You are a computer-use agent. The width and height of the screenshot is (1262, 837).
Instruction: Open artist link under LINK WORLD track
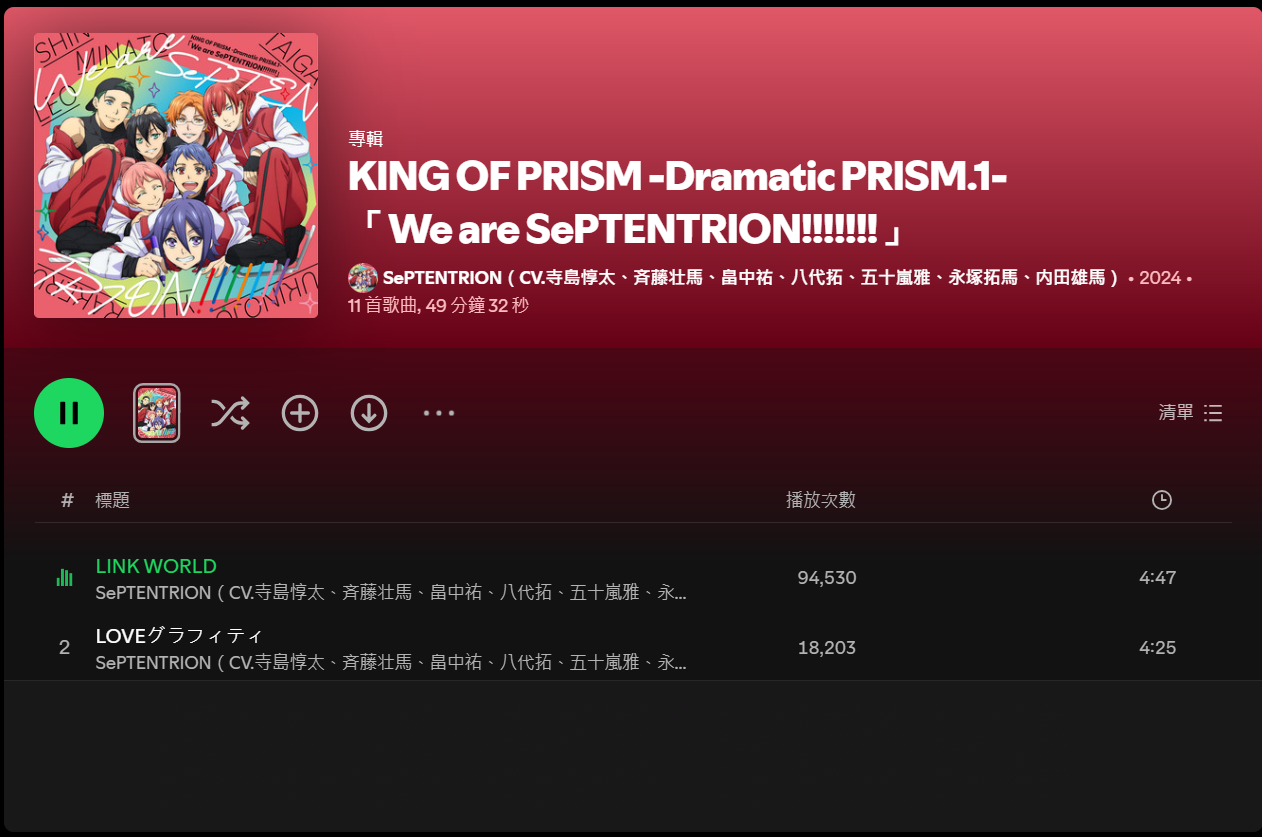[391, 593]
